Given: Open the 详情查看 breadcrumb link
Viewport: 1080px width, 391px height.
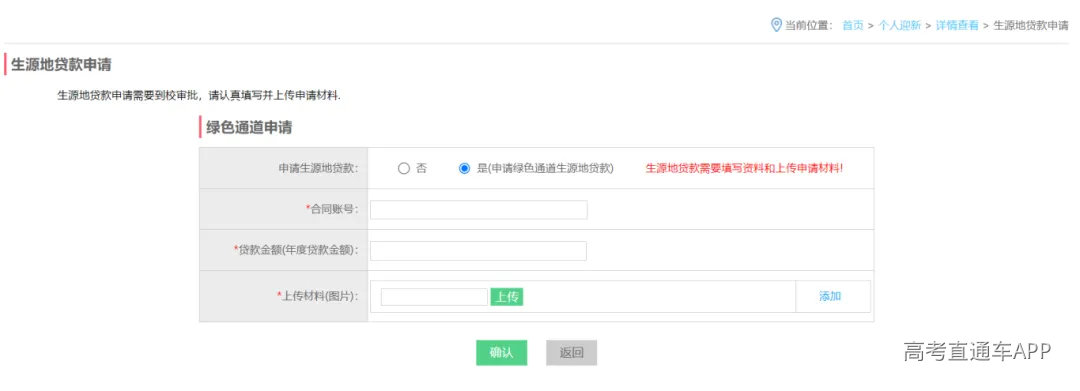Looking at the screenshot, I should pyautogui.click(x=957, y=25).
